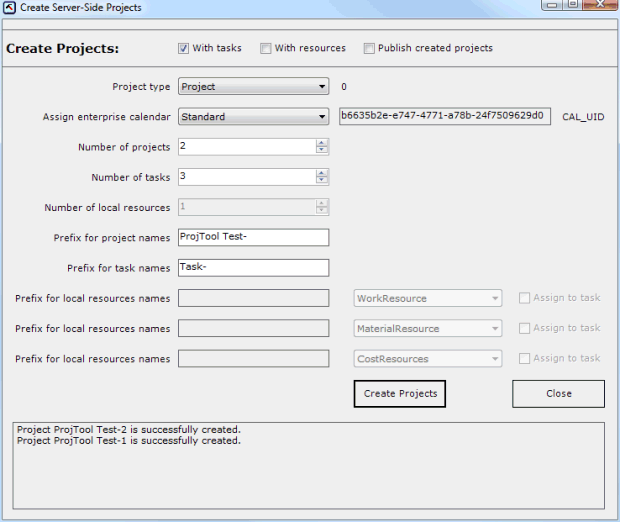Increase Number of tasks with up arrow

tap(322, 173)
